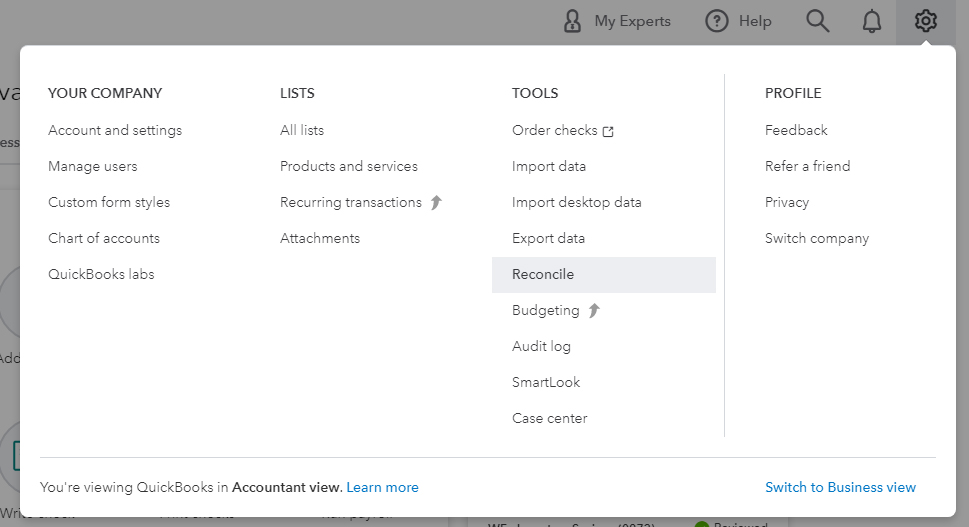Image resolution: width=969 pixels, height=527 pixels.
Task: Click the Learn more link
Action: click(x=382, y=487)
